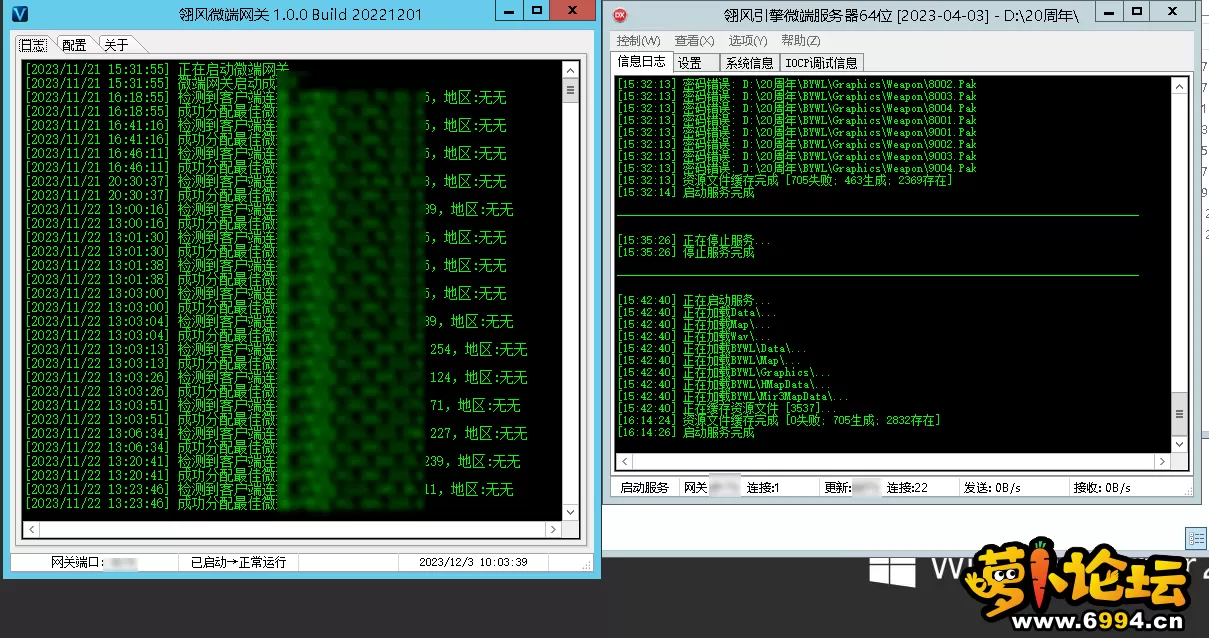The image size is (1209, 638).
Task: Click the 16:14:26 启动服务完成 log line
Action: coord(686,432)
